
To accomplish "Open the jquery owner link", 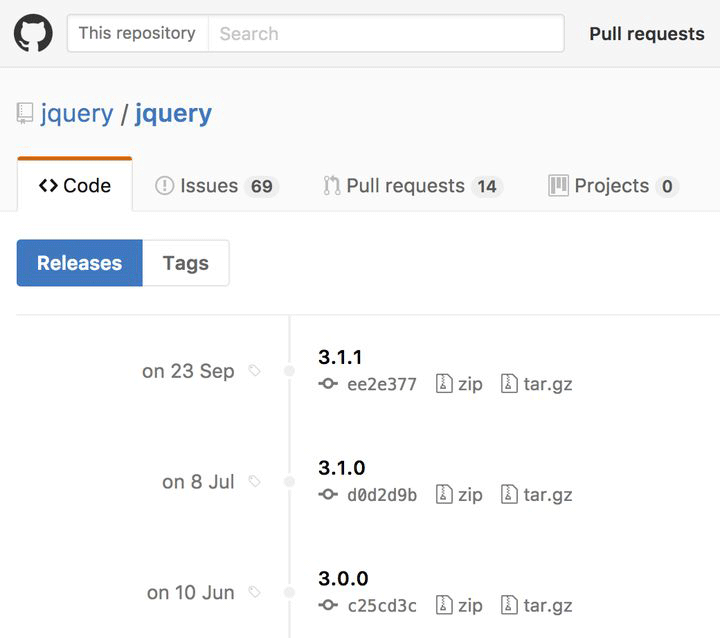I will 77,114.
